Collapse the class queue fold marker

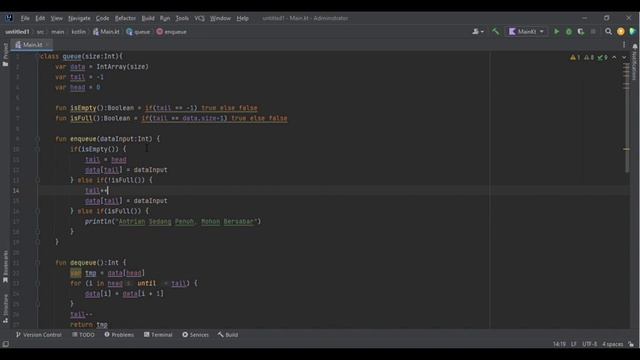[38, 56]
